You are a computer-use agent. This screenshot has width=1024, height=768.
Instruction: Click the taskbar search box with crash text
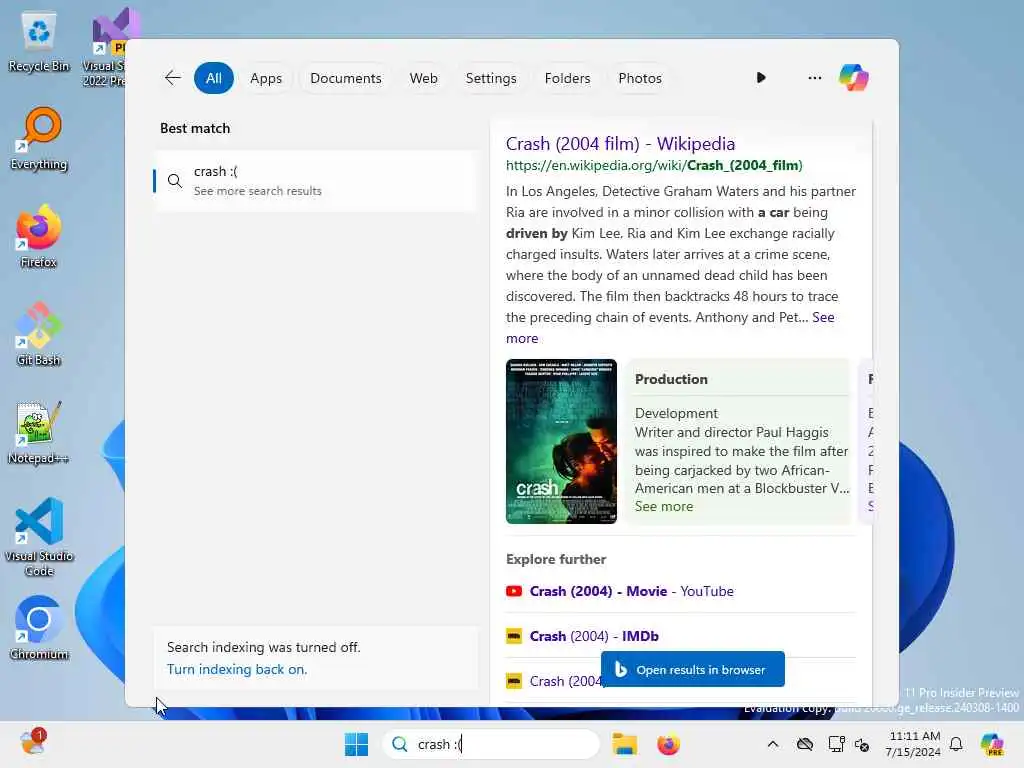pyautogui.click(x=490, y=744)
